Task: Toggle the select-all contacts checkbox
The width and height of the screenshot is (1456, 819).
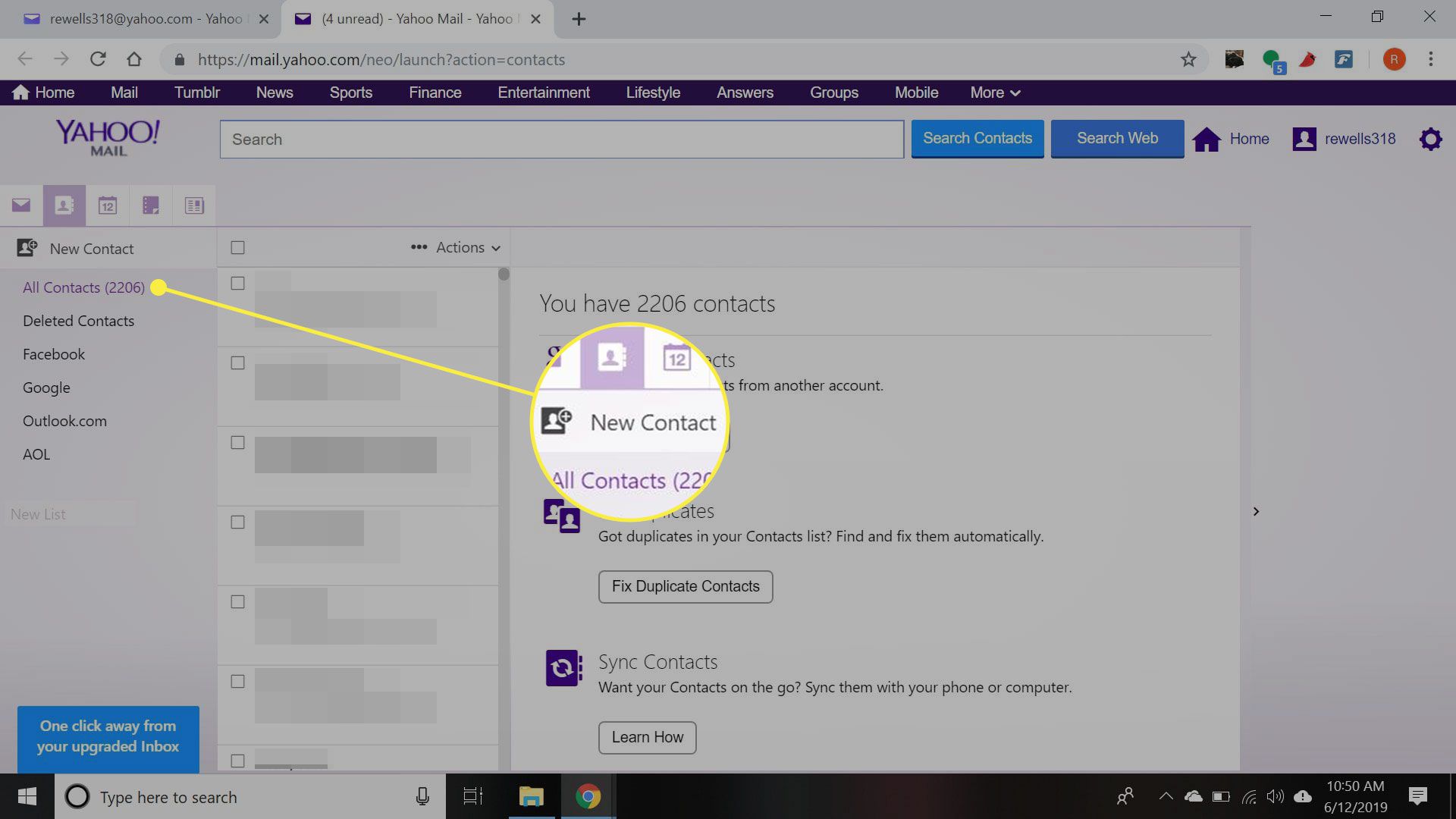Action: (237, 247)
